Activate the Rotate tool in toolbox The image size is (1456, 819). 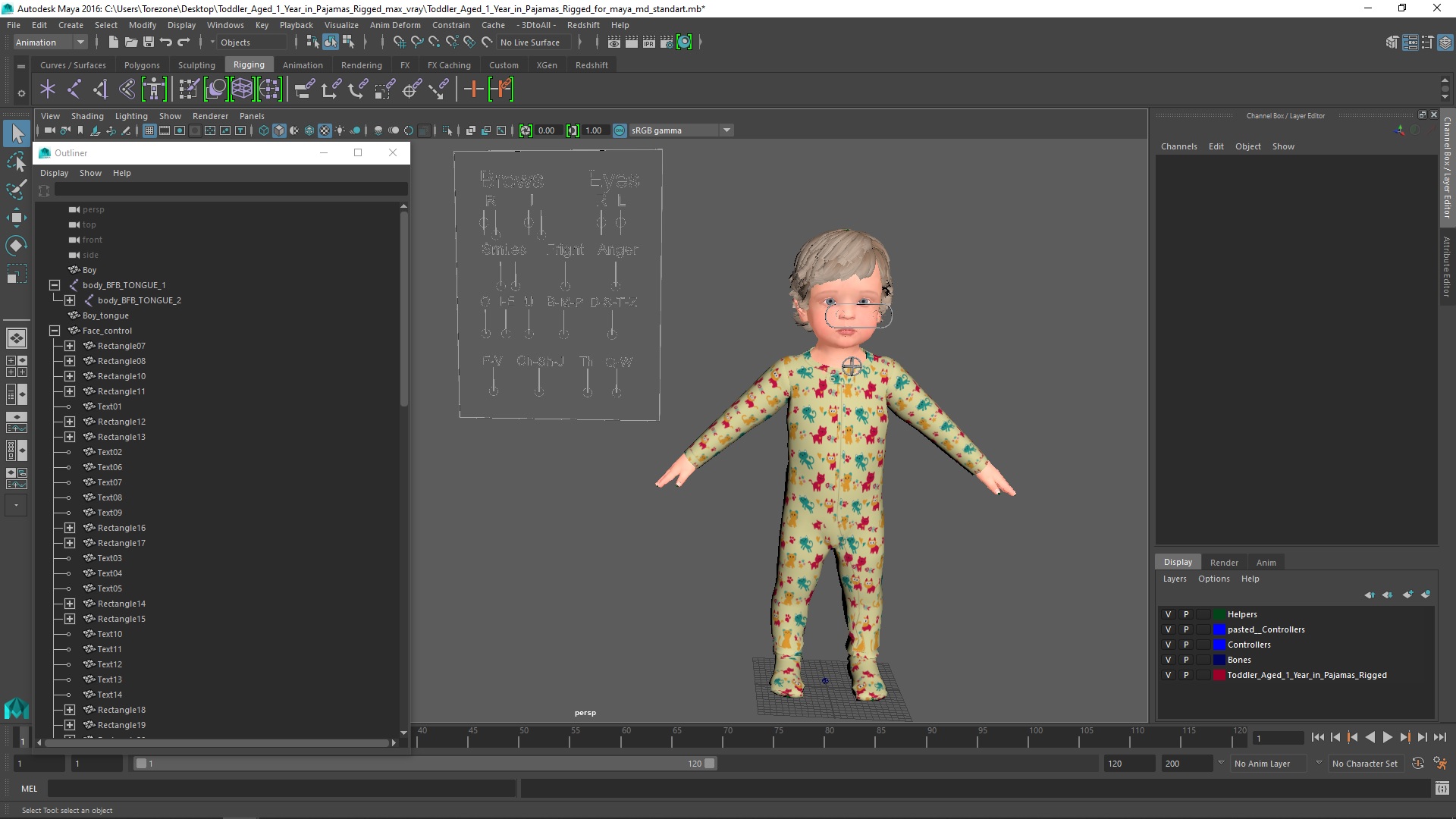pyautogui.click(x=17, y=246)
